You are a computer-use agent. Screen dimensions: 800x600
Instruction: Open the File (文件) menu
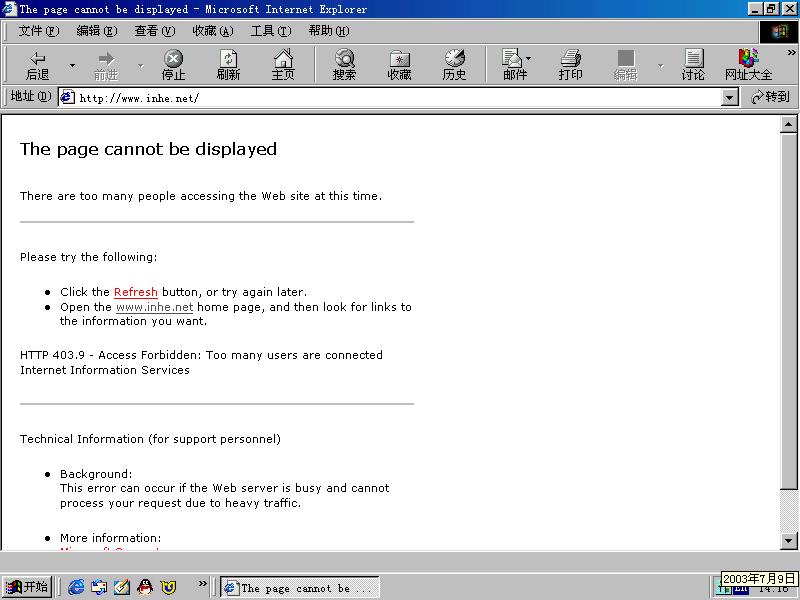point(38,31)
